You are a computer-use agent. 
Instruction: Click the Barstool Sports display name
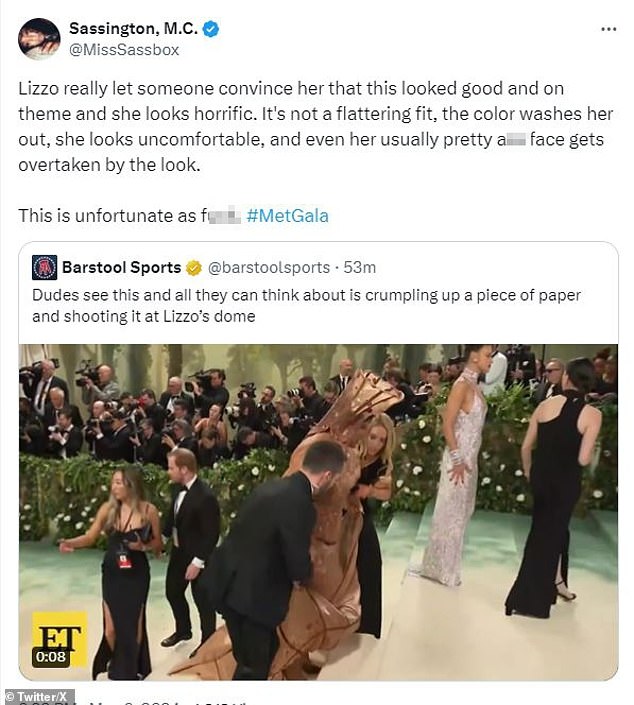click(x=121, y=268)
